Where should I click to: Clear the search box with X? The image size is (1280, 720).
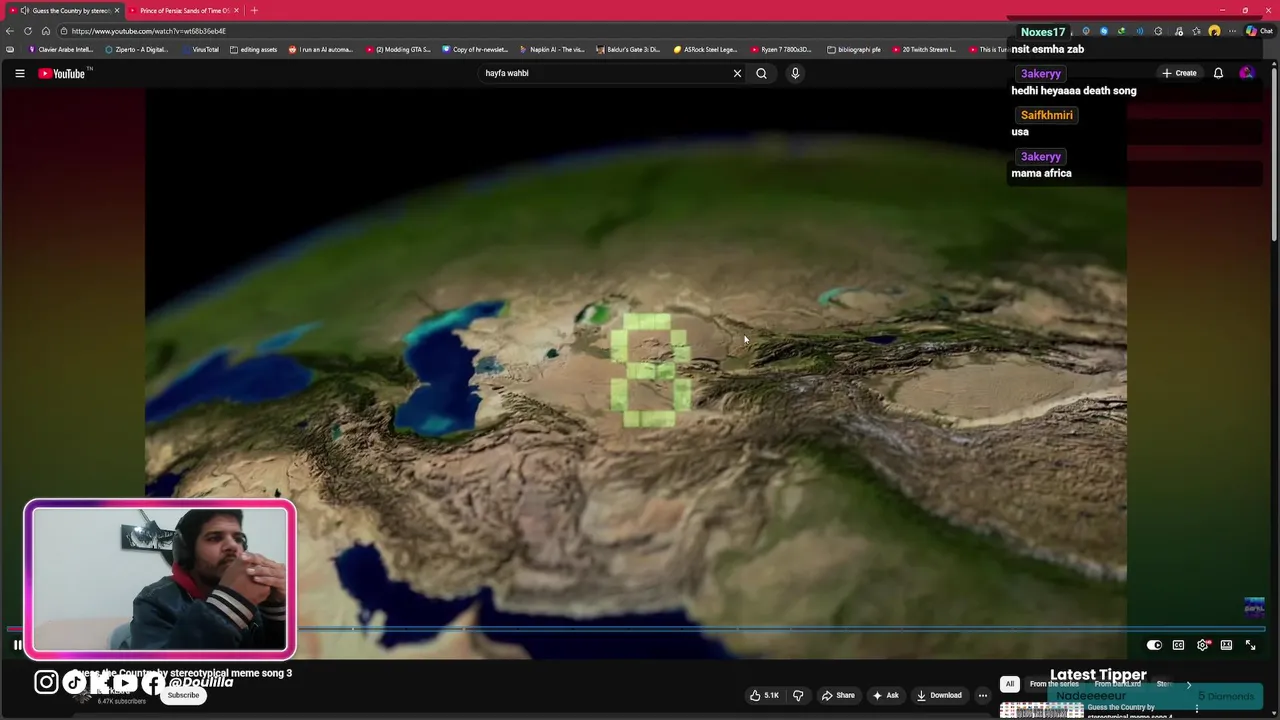[737, 73]
